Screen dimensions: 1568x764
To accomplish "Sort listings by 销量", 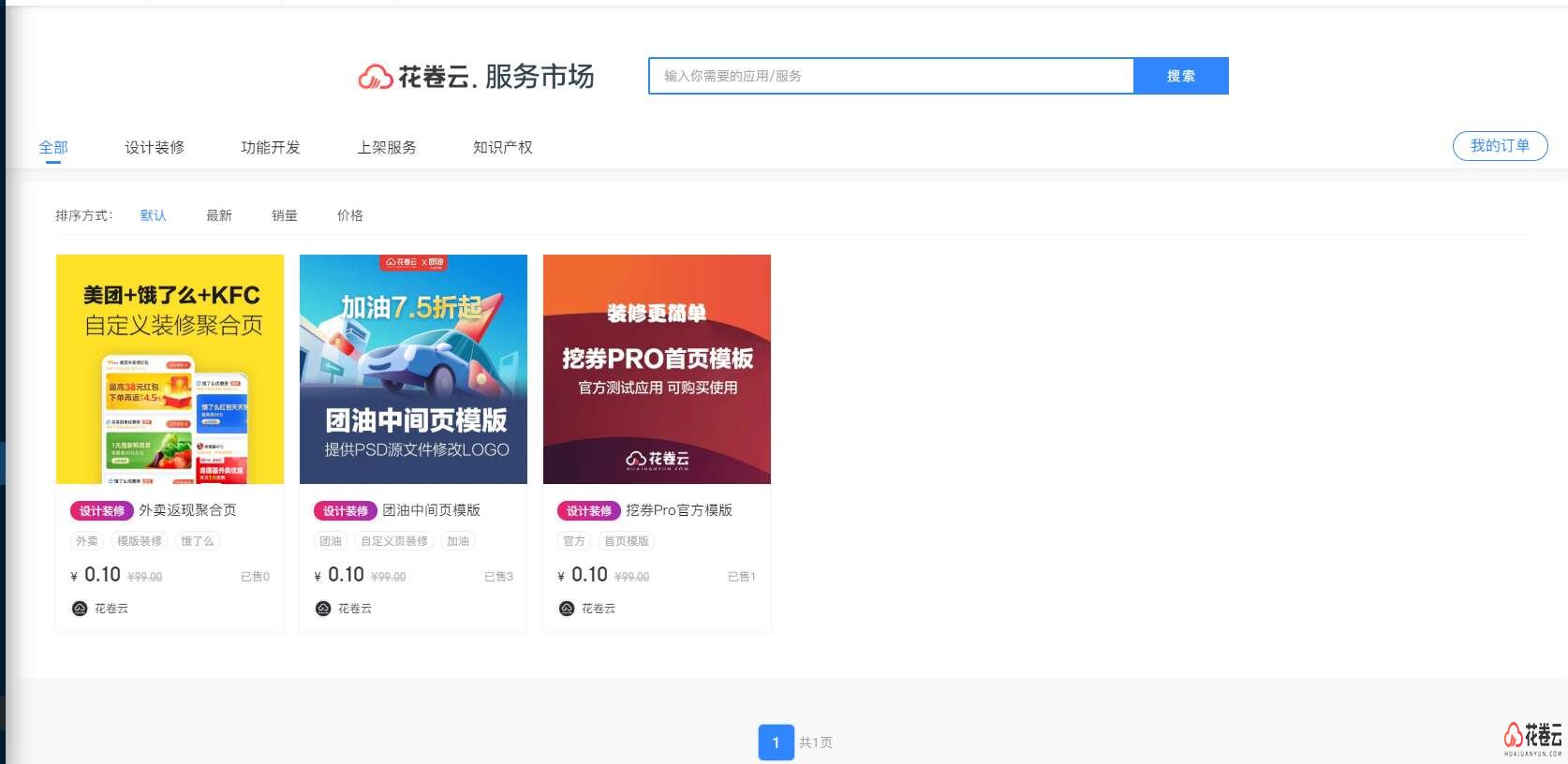I will click(x=285, y=215).
